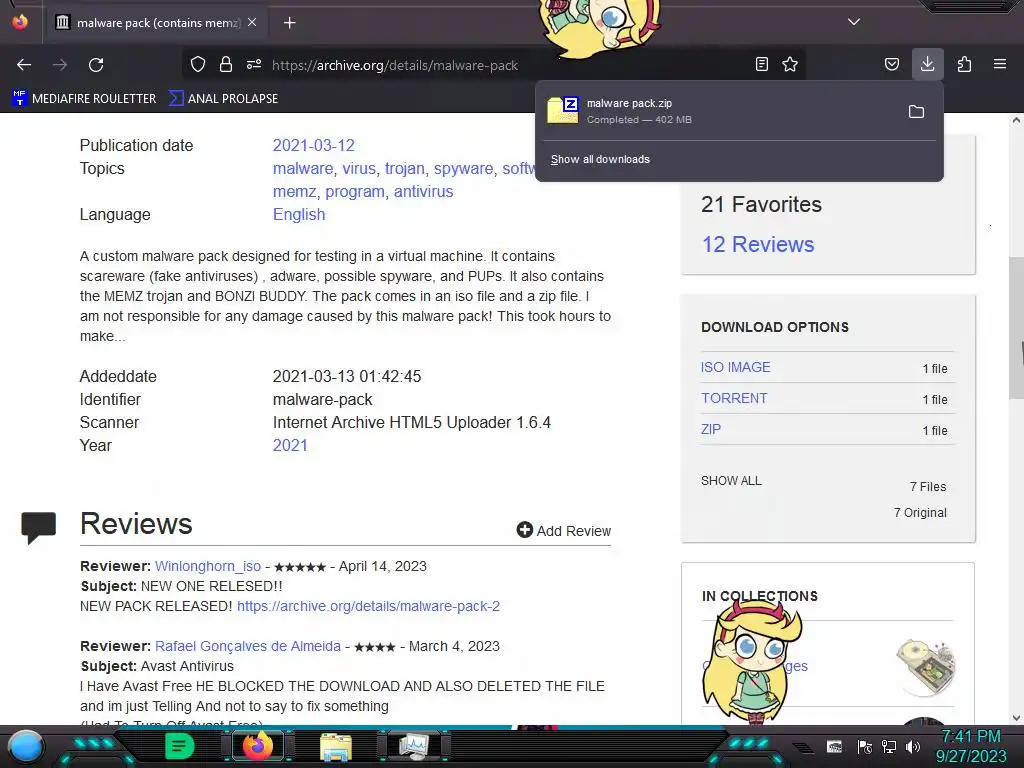1024x768 pixels.
Task: Click Add Review button
Action: click(564, 530)
